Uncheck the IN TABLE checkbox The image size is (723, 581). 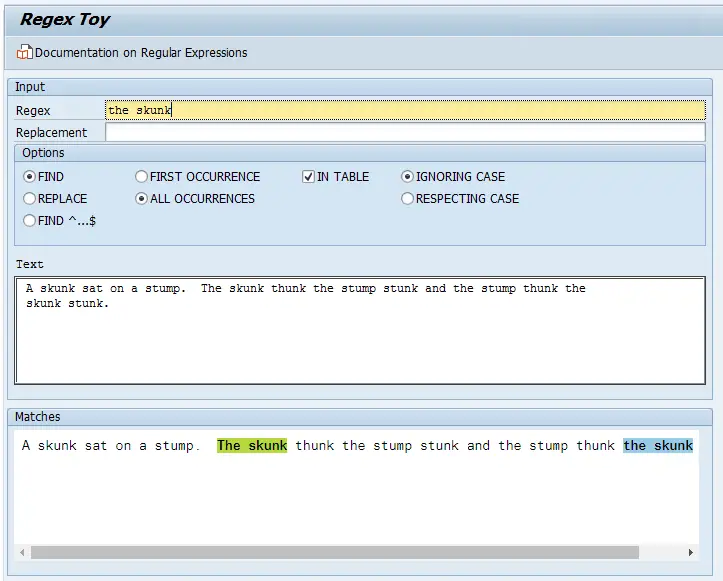tap(308, 177)
